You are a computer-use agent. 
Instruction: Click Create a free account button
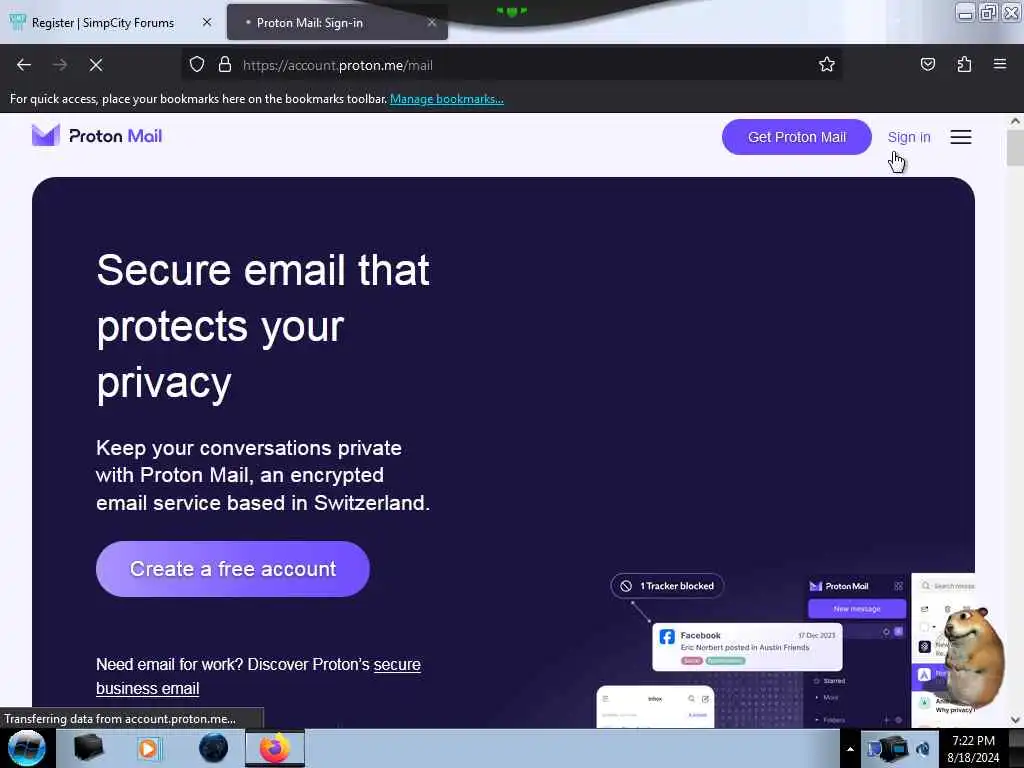[x=232, y=569]
